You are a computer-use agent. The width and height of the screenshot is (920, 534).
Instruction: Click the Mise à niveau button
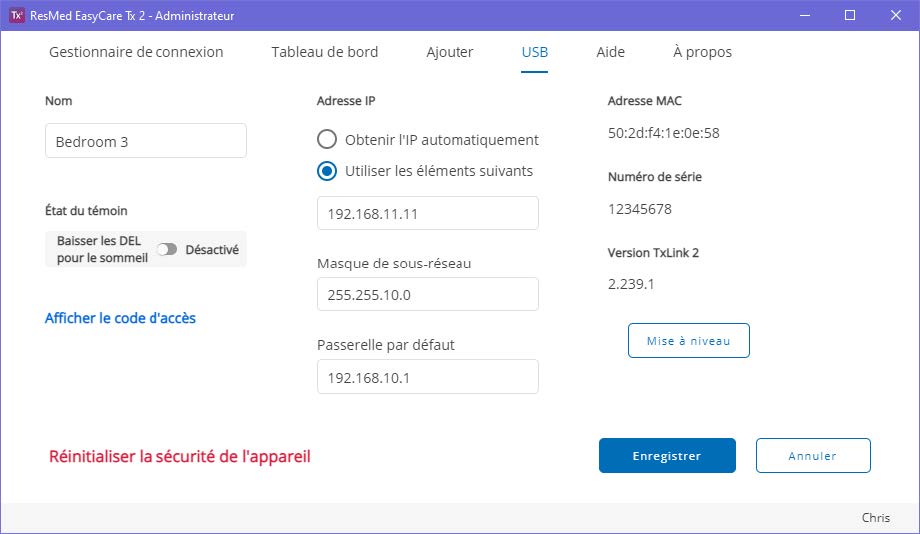[x=689, y=340]
